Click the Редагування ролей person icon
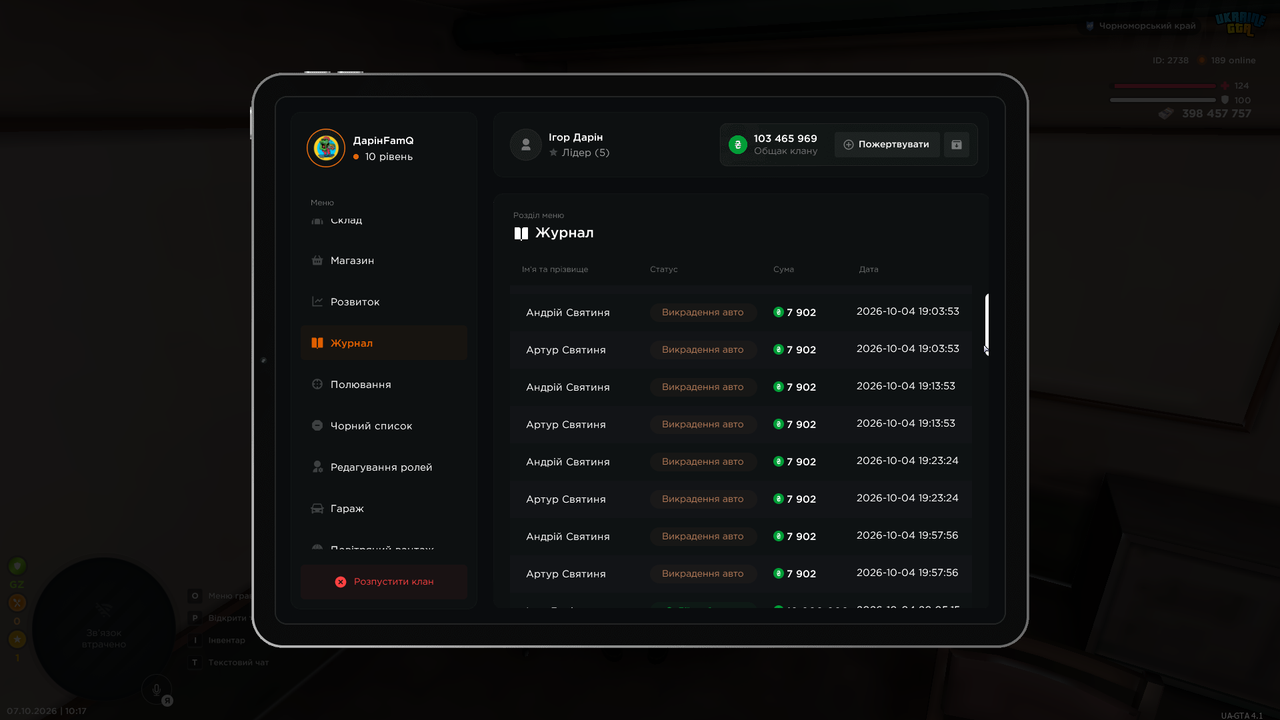 (x=317, y=467)
